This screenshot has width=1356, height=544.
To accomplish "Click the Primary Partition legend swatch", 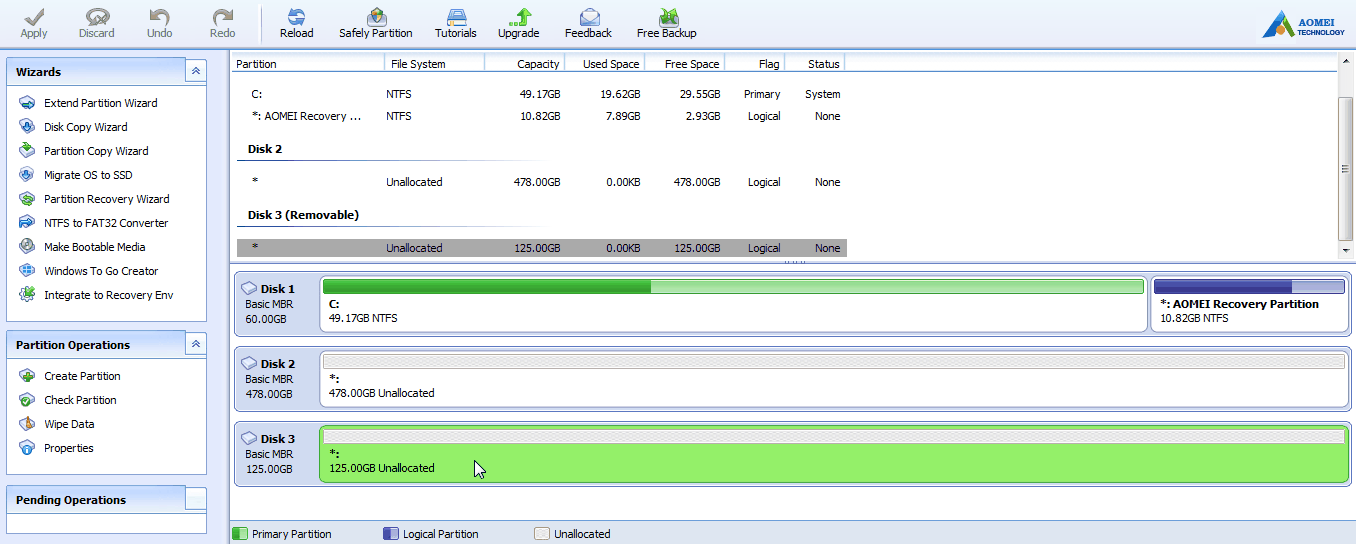I will click(x=239, y=534).
